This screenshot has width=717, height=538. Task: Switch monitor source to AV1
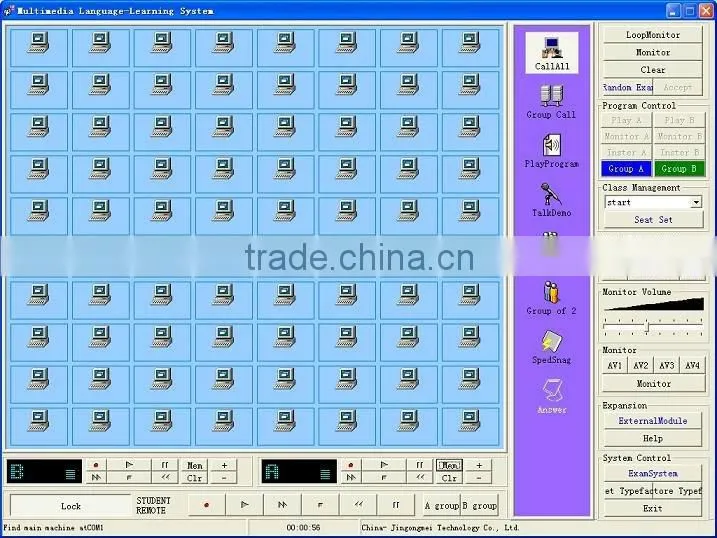coord(615,365)
